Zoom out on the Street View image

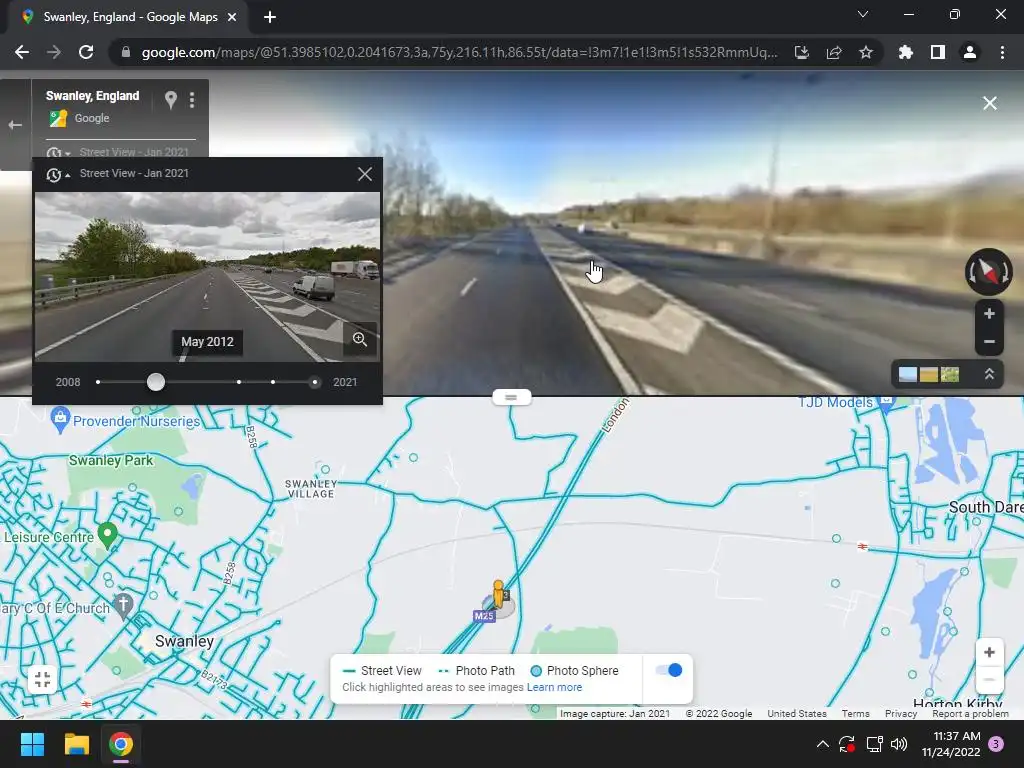[989, 342]
